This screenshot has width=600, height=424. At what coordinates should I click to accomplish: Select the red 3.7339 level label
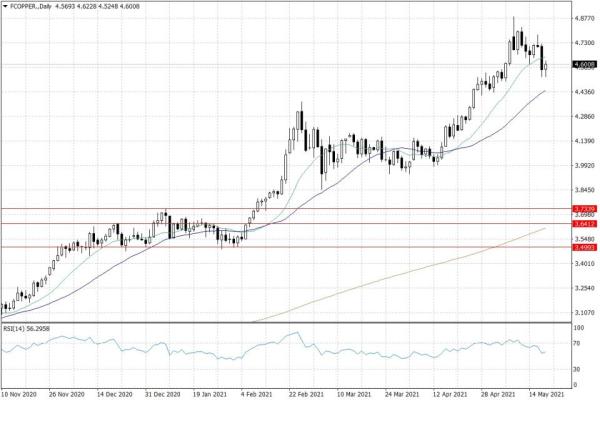[x=584, y=209]
